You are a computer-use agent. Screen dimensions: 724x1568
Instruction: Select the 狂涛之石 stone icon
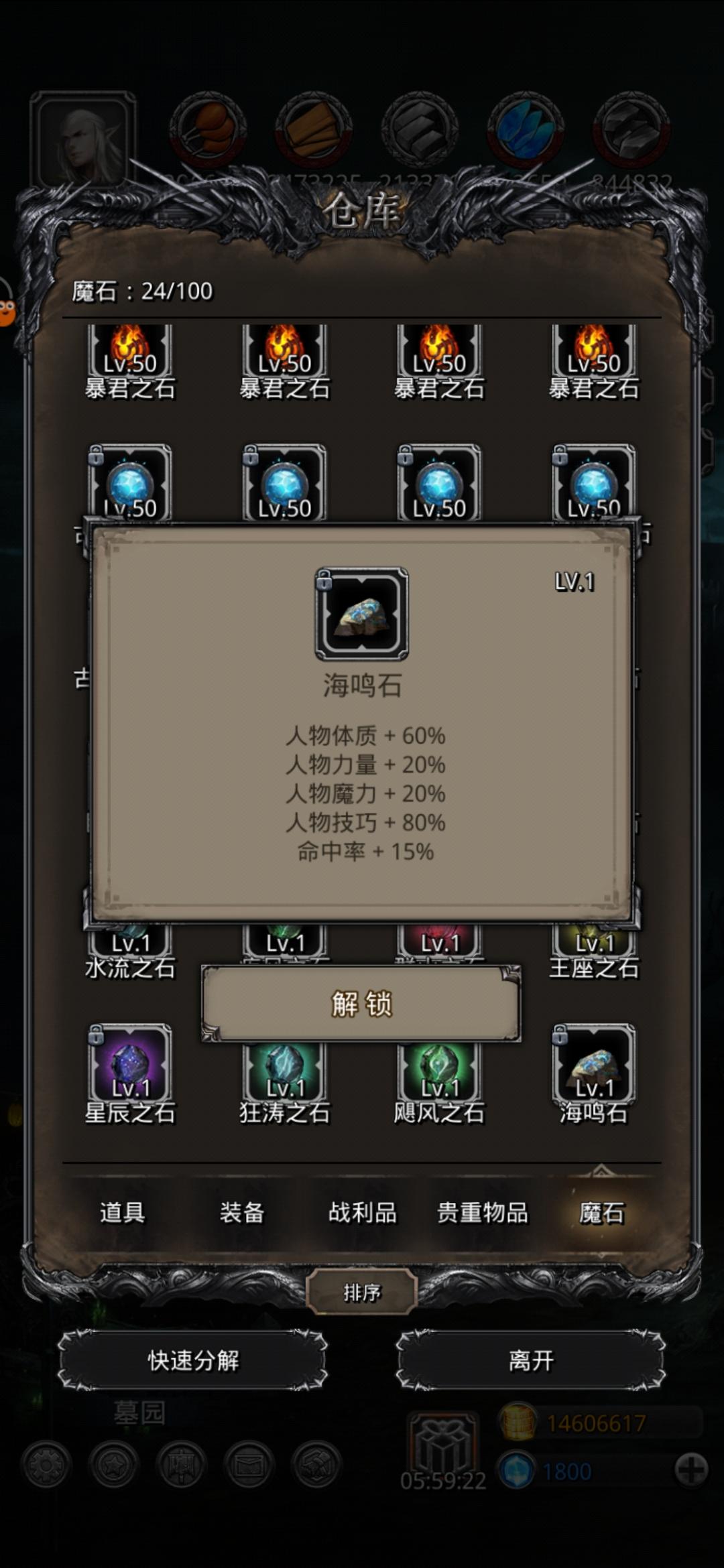pyautogui.click(x=285, y=1072)
